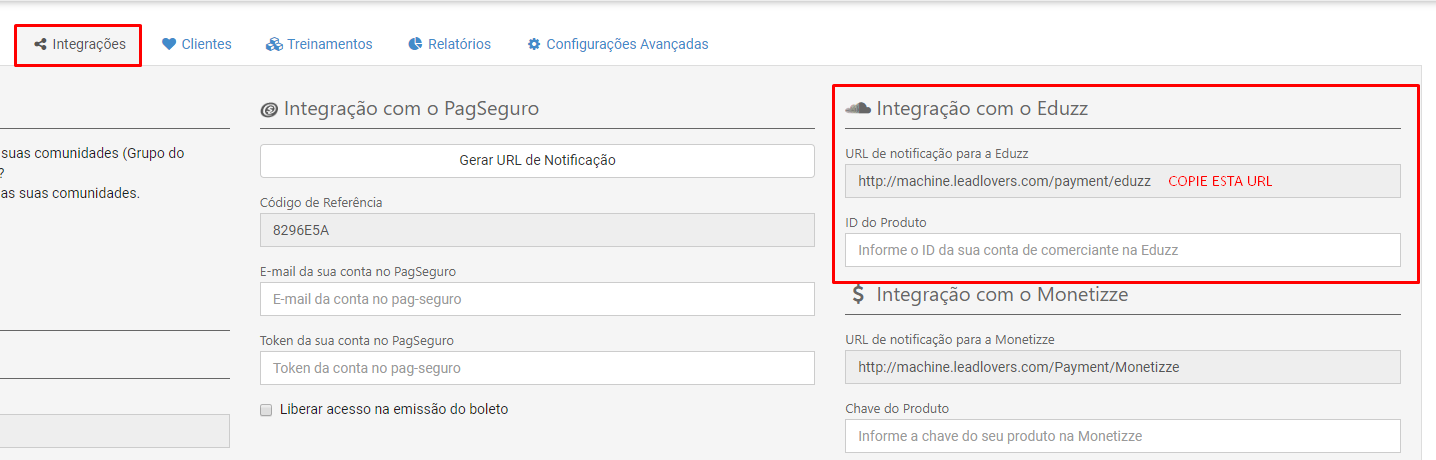Click Gerar URL de Notificação button
This screenshot has height=460, width=1436.
(537, 160)
